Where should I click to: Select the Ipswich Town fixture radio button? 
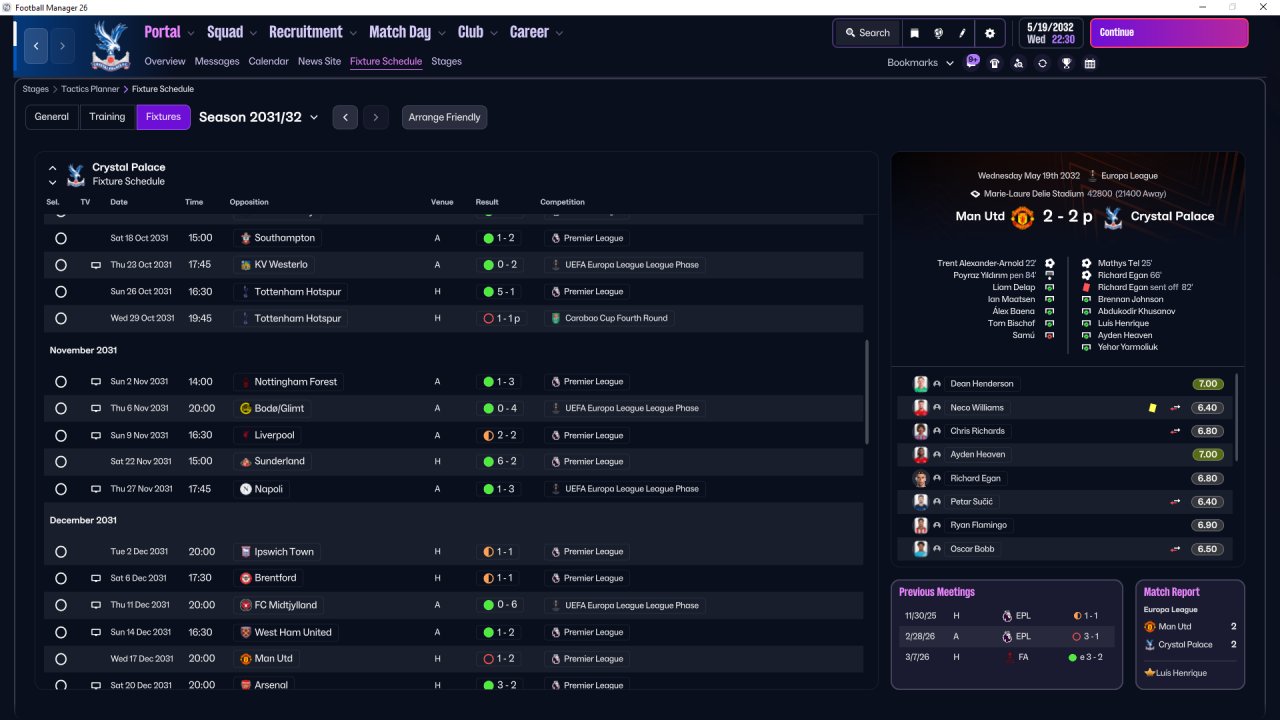click(x=61, y=552)
